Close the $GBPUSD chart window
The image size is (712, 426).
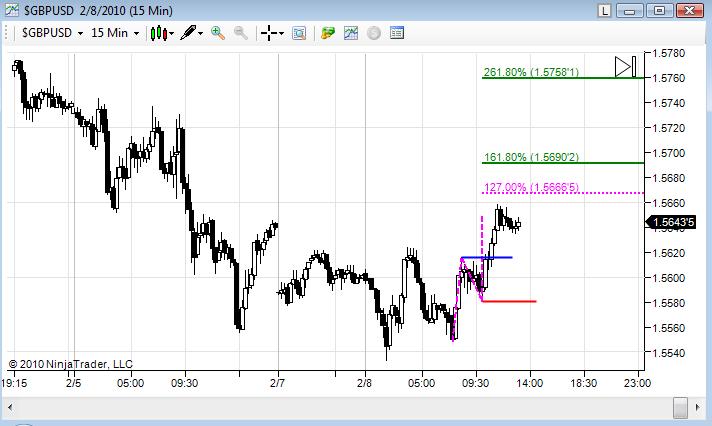click(x=689, y=10)
